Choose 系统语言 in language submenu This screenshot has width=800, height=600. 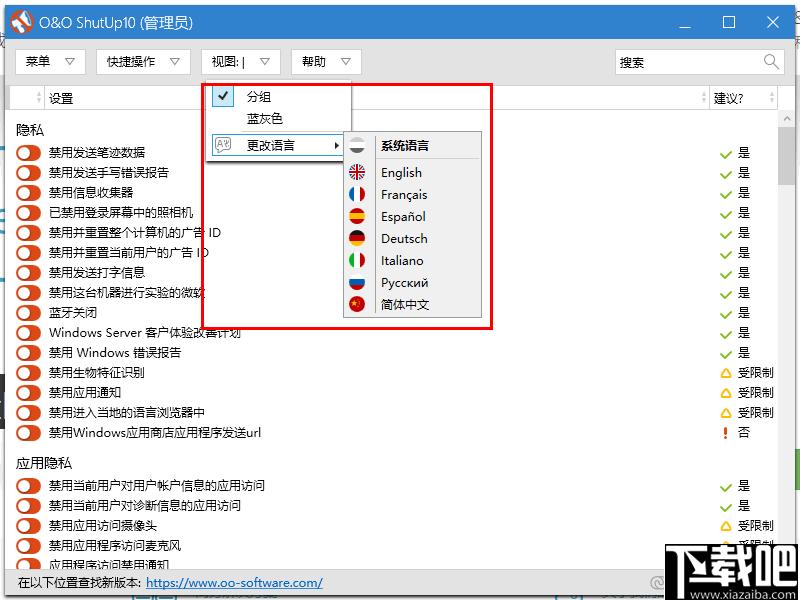[412, 145]
